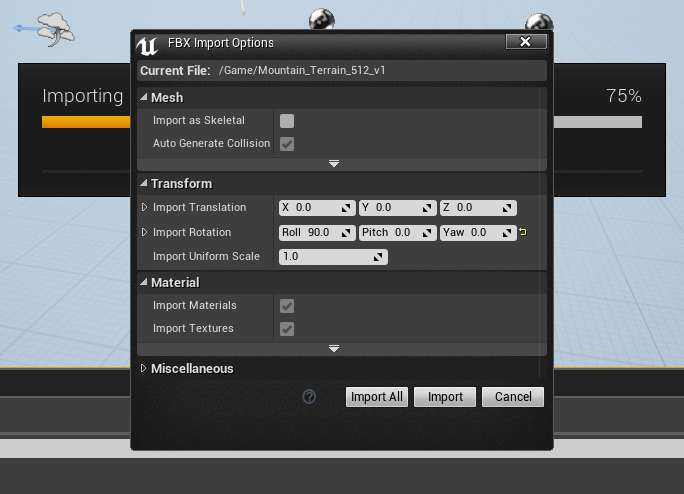Toggle Import Textures checkbox
Screen dimensions: 684x494
pyautogui.click(x=287, y=329)
